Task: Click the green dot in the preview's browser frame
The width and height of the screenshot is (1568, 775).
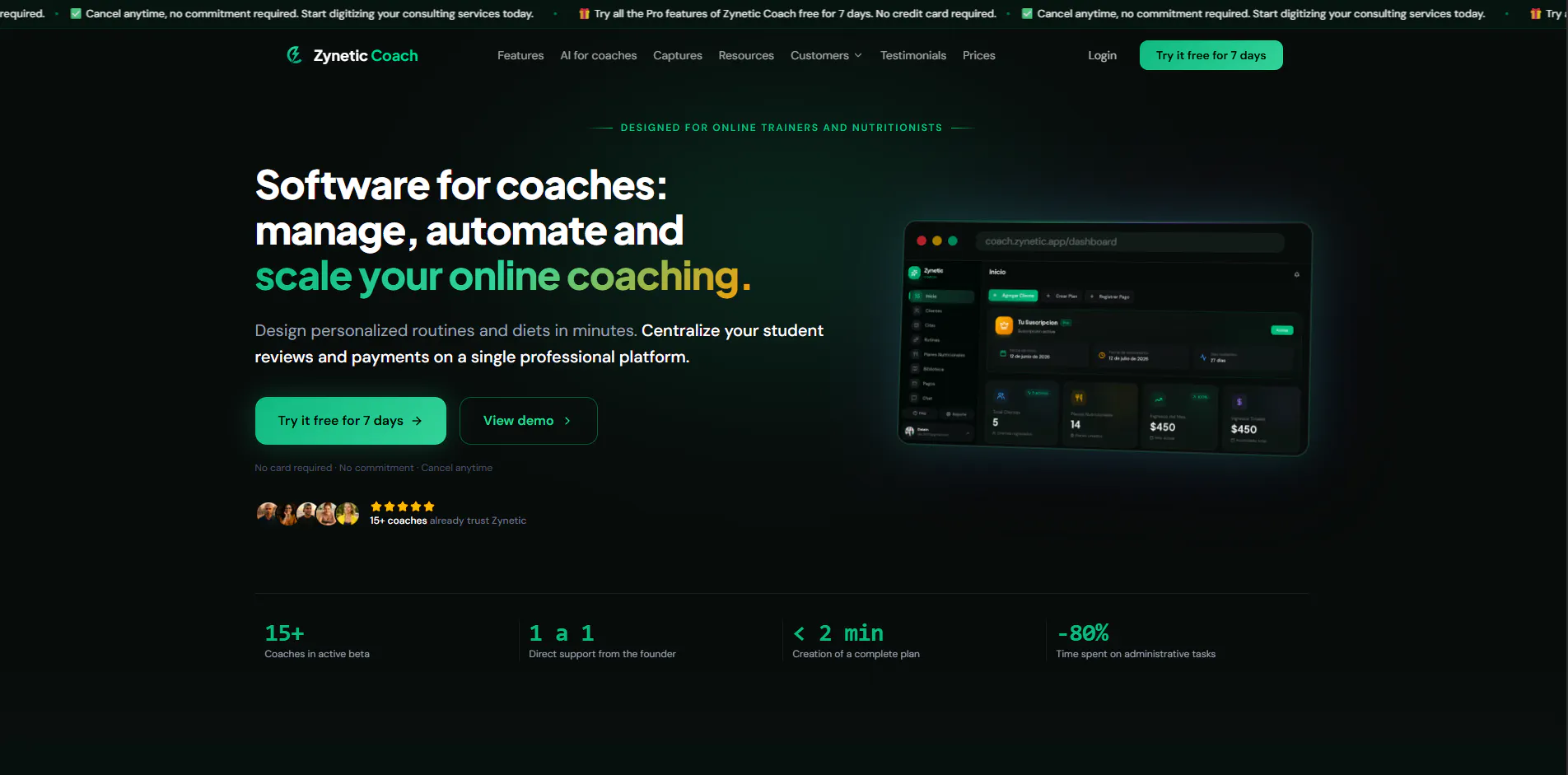Action: click(953, 240)
